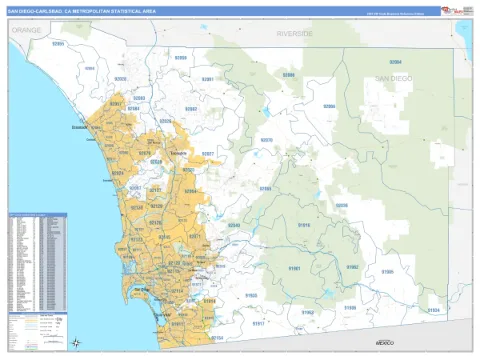Select ZIP code label 91905

388,272
